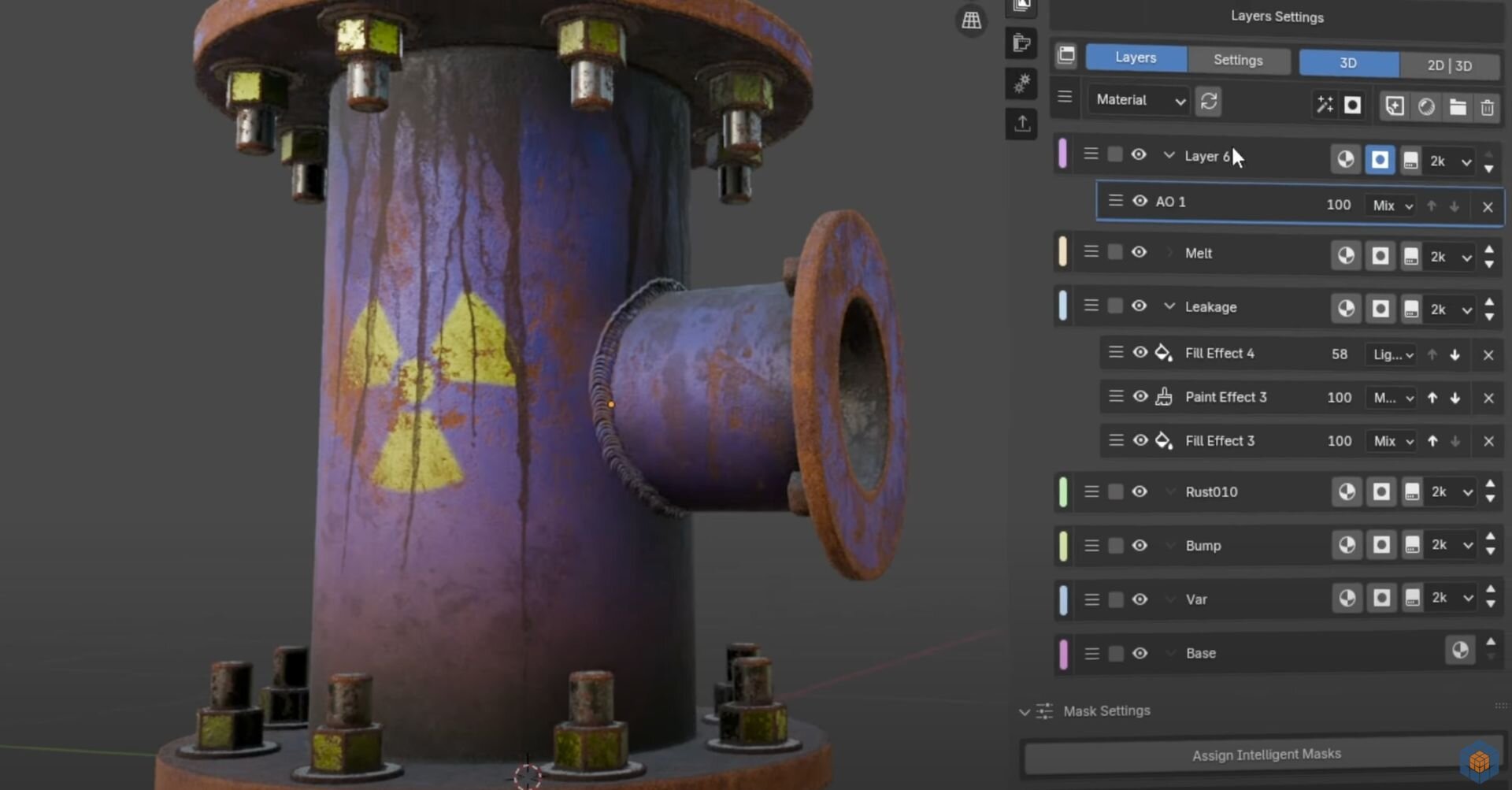The width and height of the screenshot is (1512, 790).
Task: Move Fill Effect 3 up with arrow
Action: pos(1432,441)
